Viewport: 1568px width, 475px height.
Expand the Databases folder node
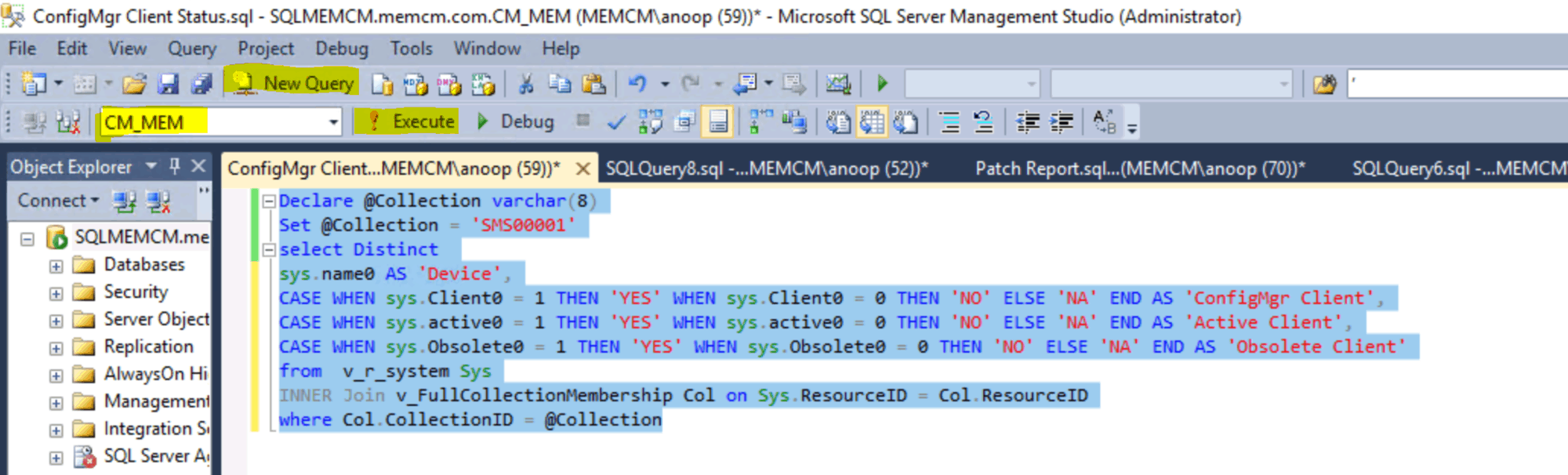point(56,266)
